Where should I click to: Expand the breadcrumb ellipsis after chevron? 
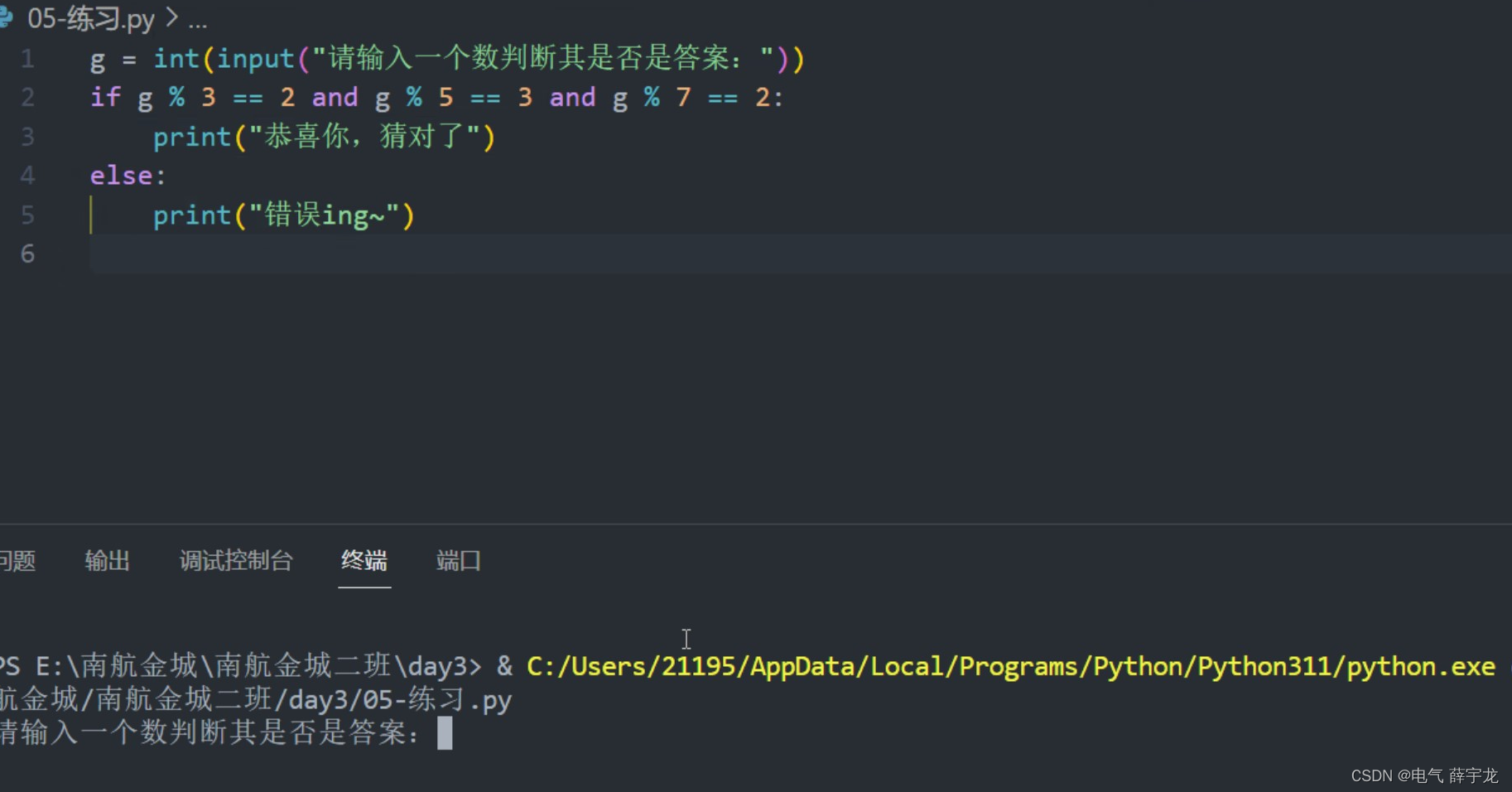[x=198, y=20]
